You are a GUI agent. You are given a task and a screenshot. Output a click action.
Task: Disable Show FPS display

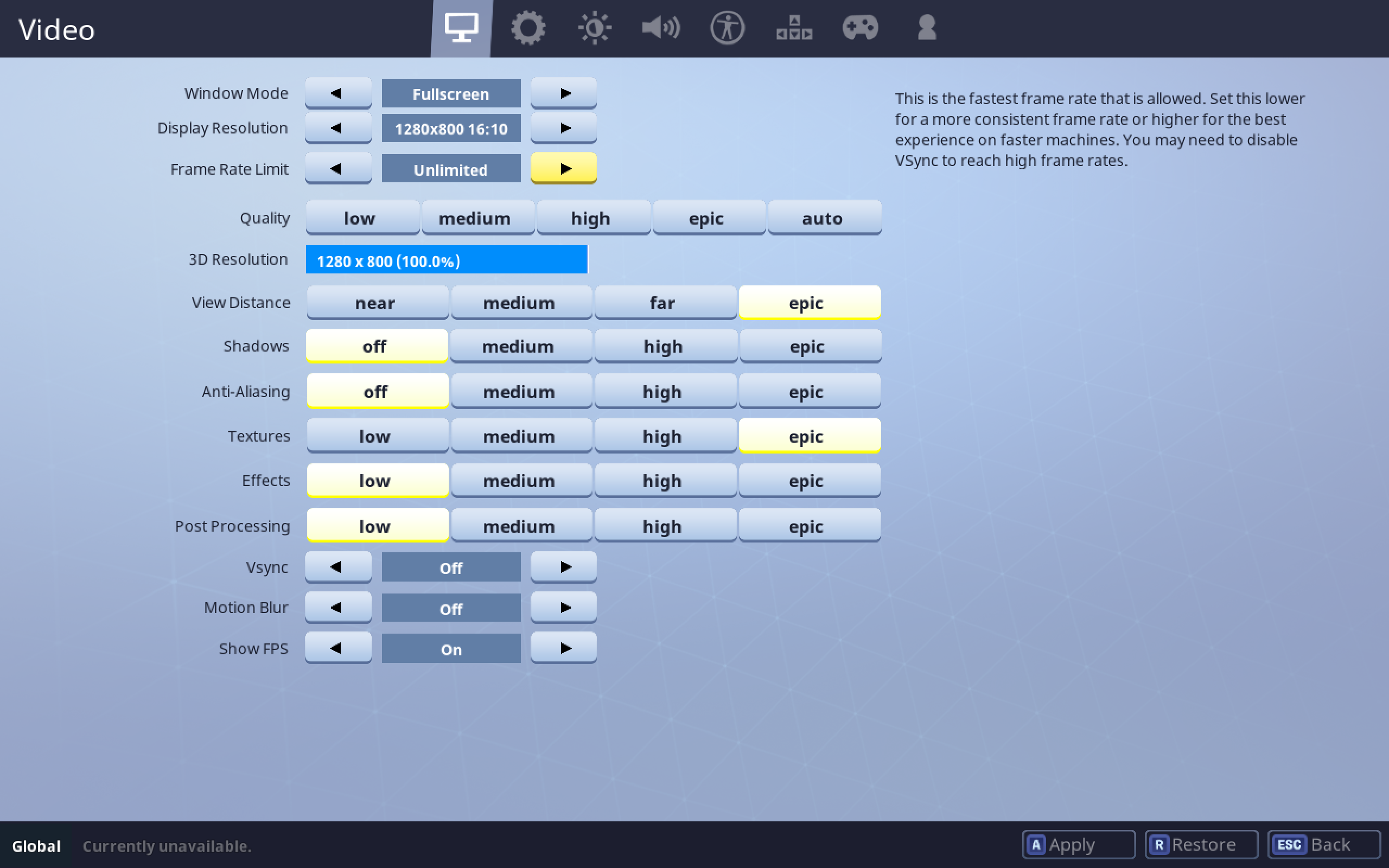[x=337, y=648]
